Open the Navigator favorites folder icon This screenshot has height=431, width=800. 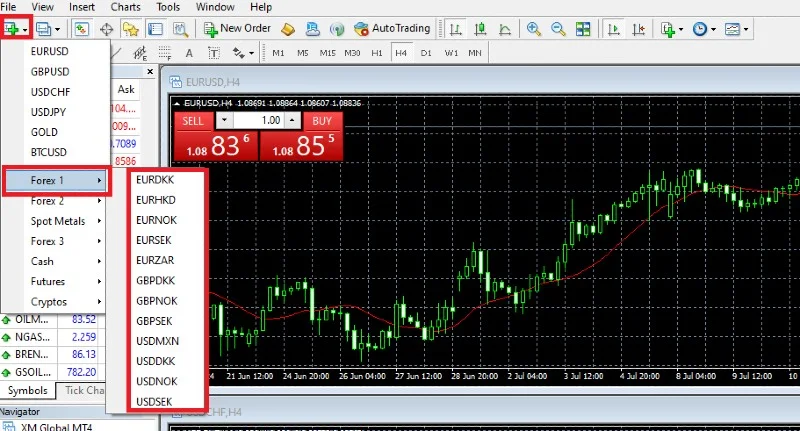click(x=131, y=29)
